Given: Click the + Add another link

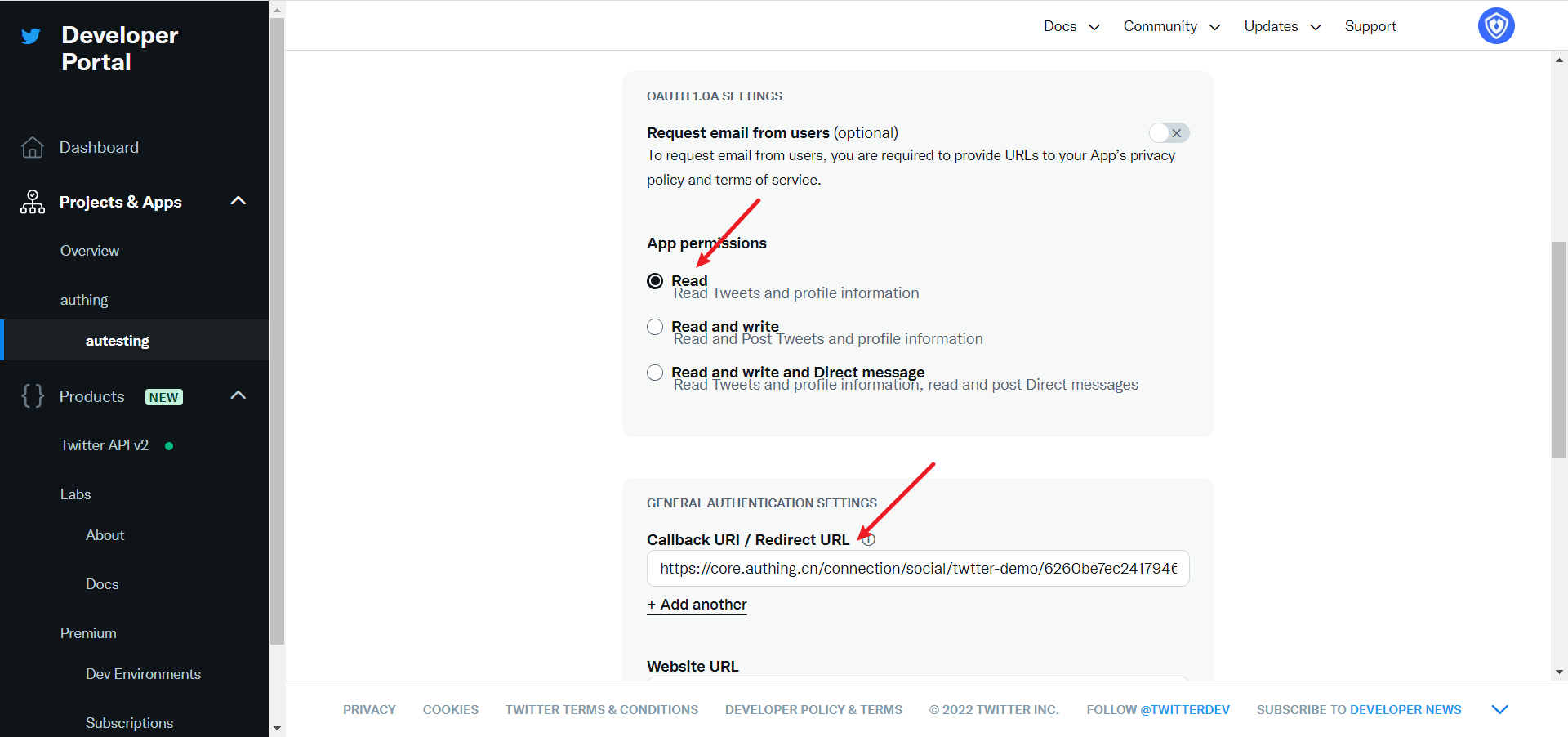Looking at the screenshot, I should 697,605.
